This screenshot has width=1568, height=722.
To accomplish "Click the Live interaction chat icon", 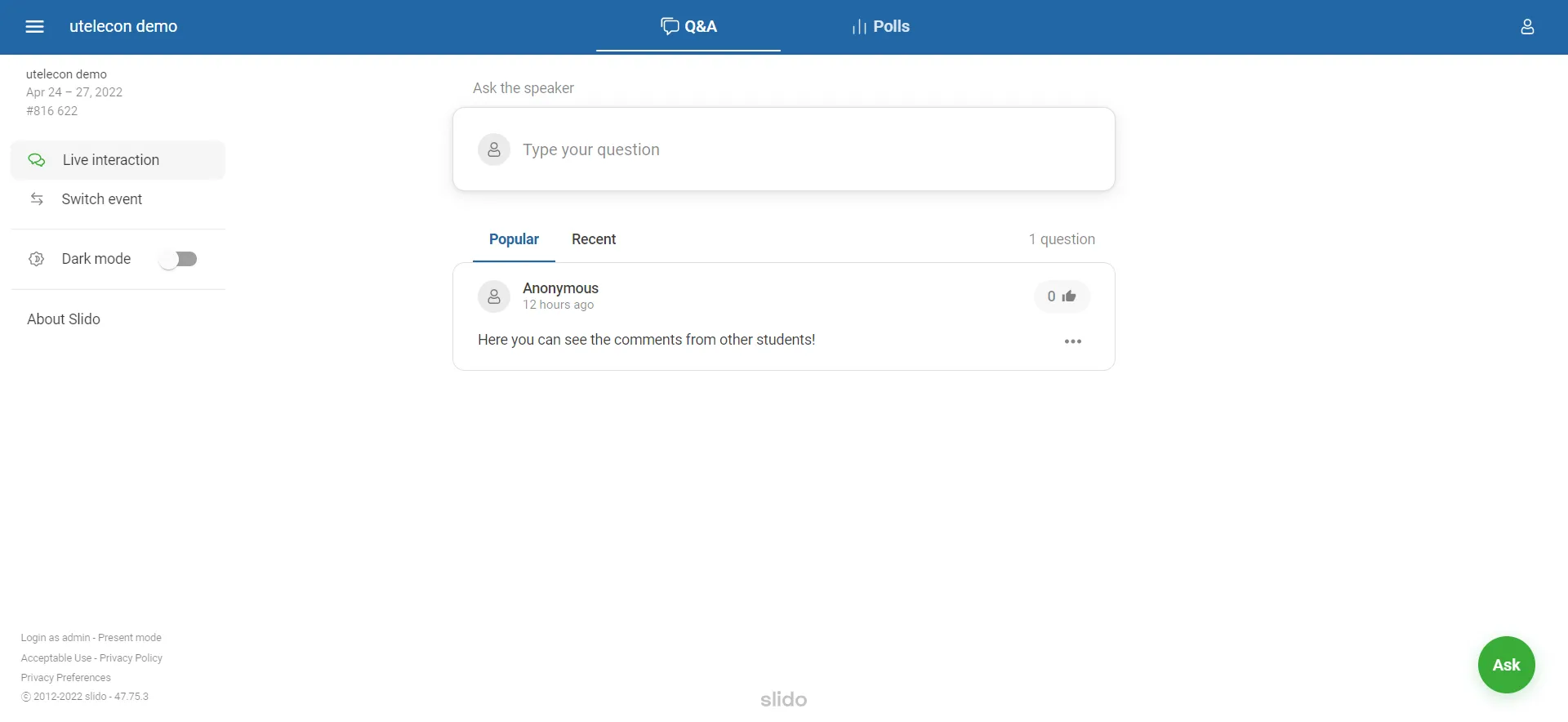I will pyautogui.click(x=37, y=160).
